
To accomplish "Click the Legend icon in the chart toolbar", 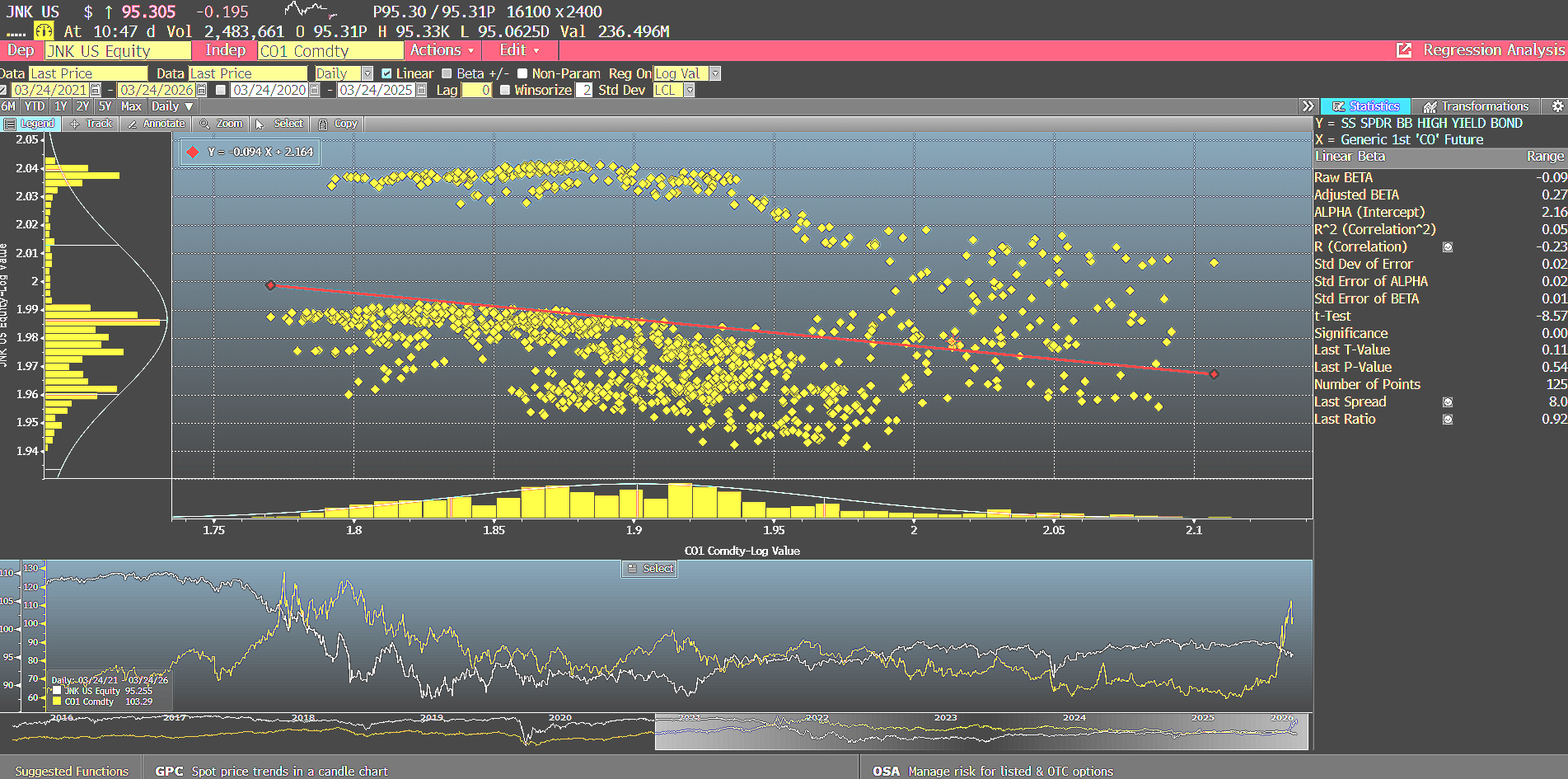I will pyautogui.click(x=10, y=124).
